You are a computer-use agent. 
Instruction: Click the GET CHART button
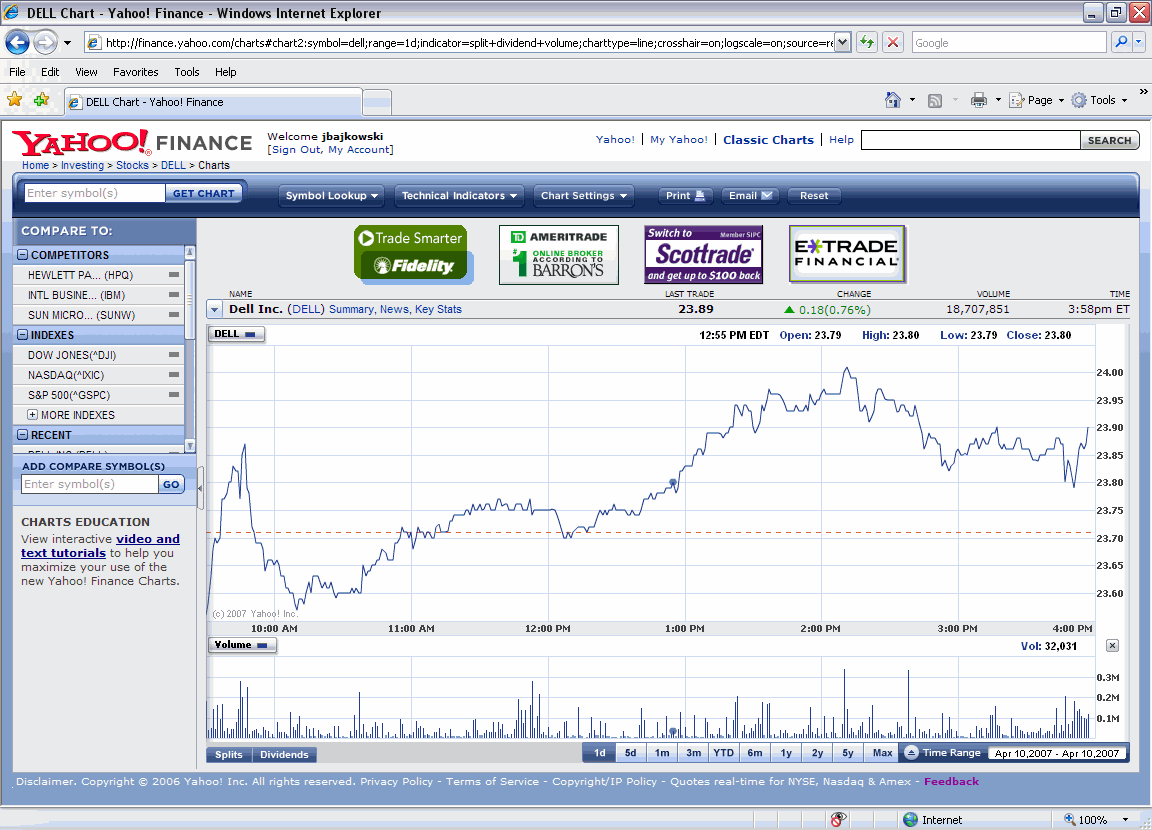[x=204, y=193]
